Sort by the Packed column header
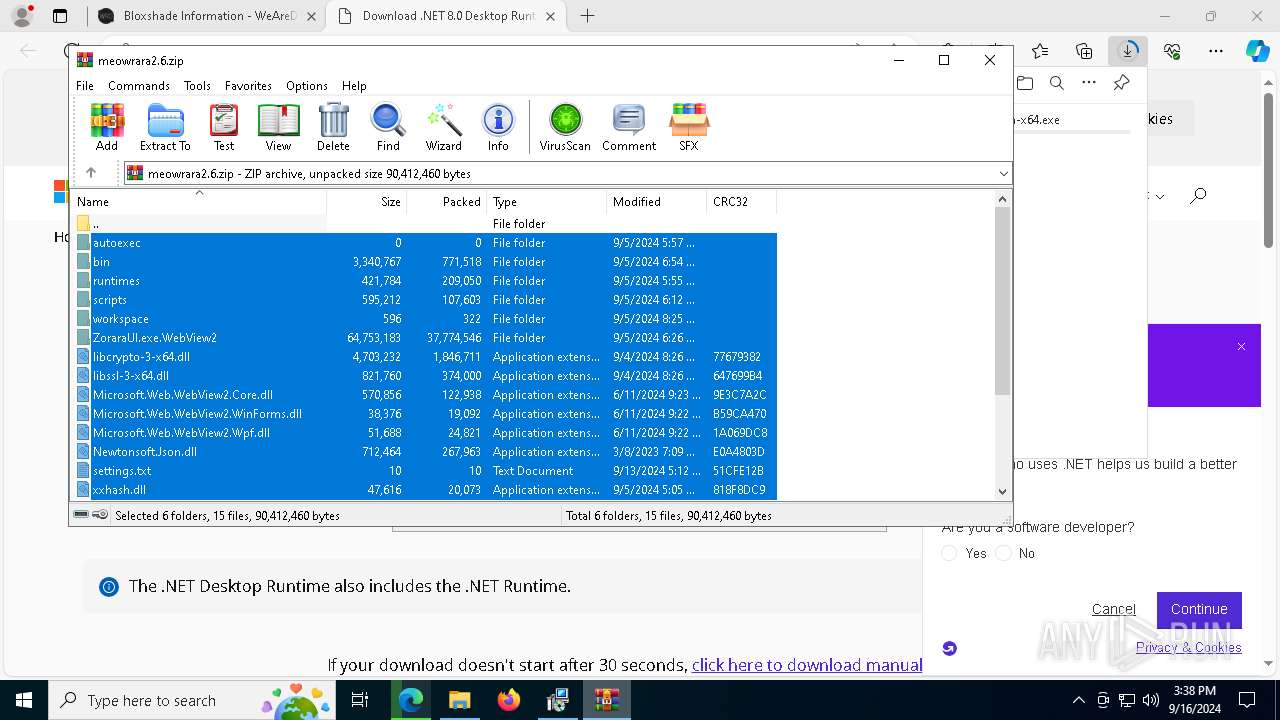 pos(446,201)
